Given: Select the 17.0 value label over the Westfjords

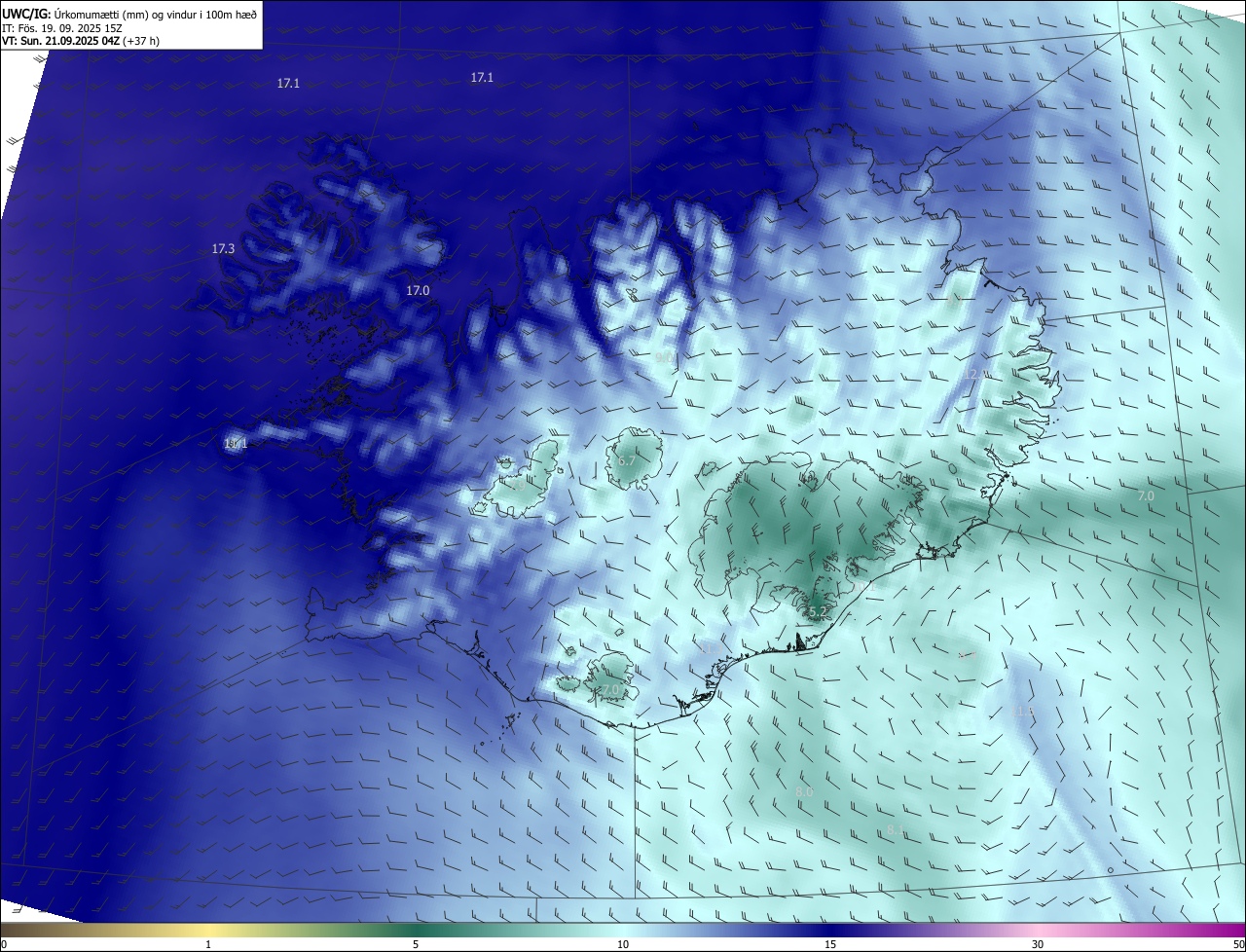Looking at the screenshot, I should (418, 291).
